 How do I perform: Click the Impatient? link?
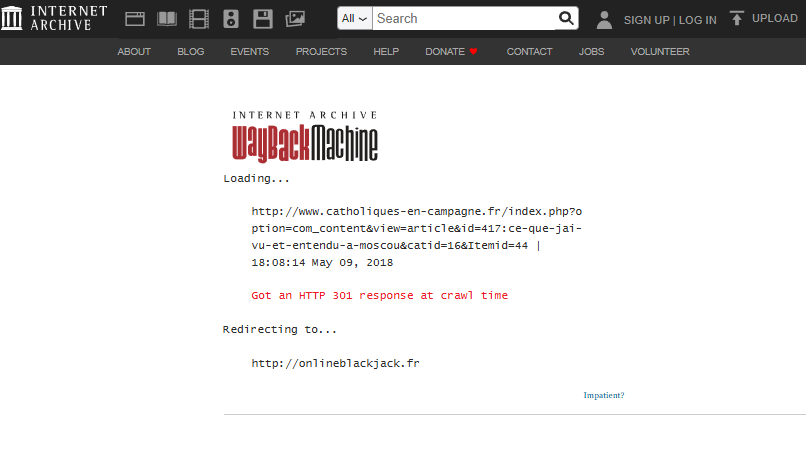603,395
